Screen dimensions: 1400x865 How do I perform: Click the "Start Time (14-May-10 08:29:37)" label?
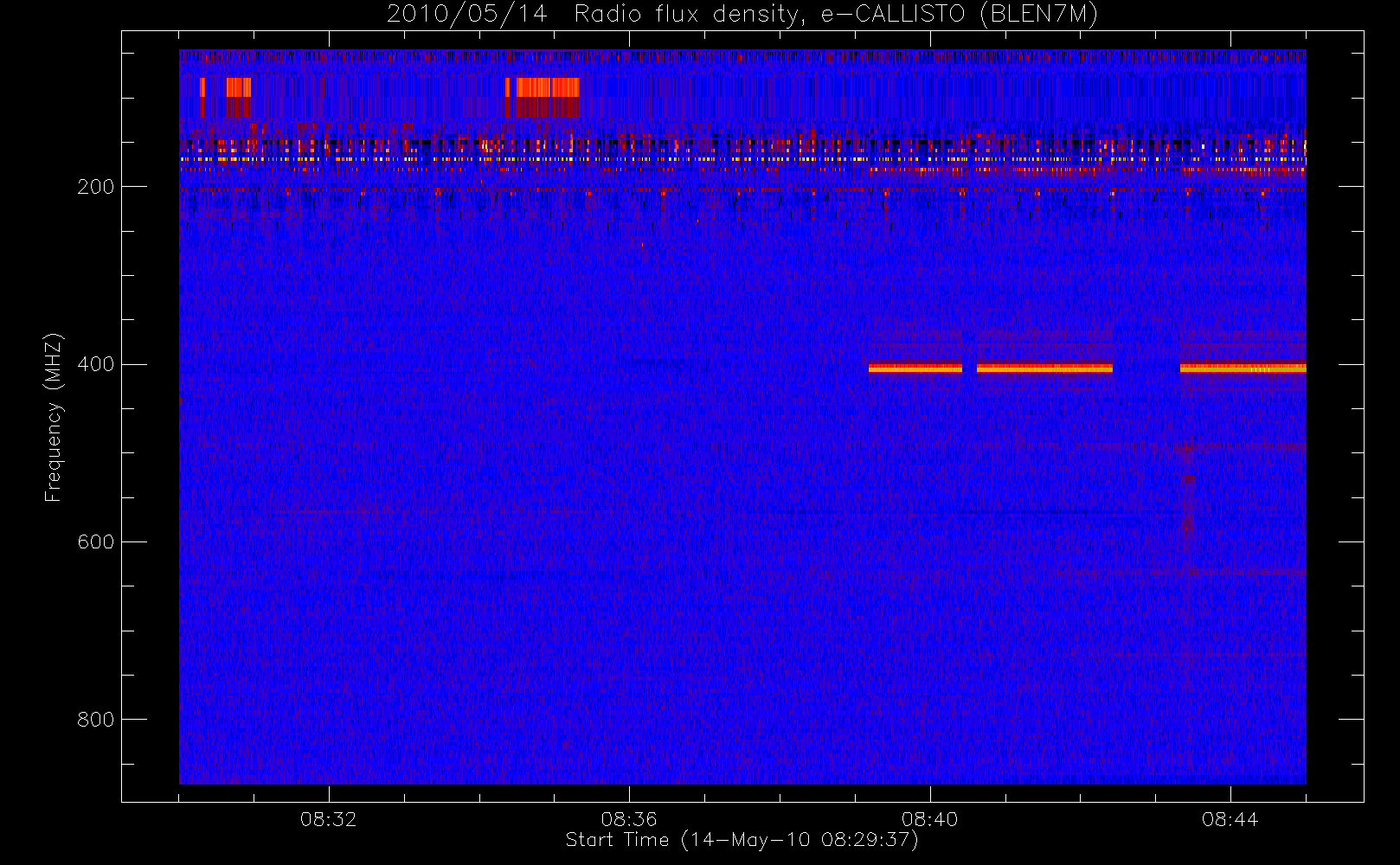(742, 840)
